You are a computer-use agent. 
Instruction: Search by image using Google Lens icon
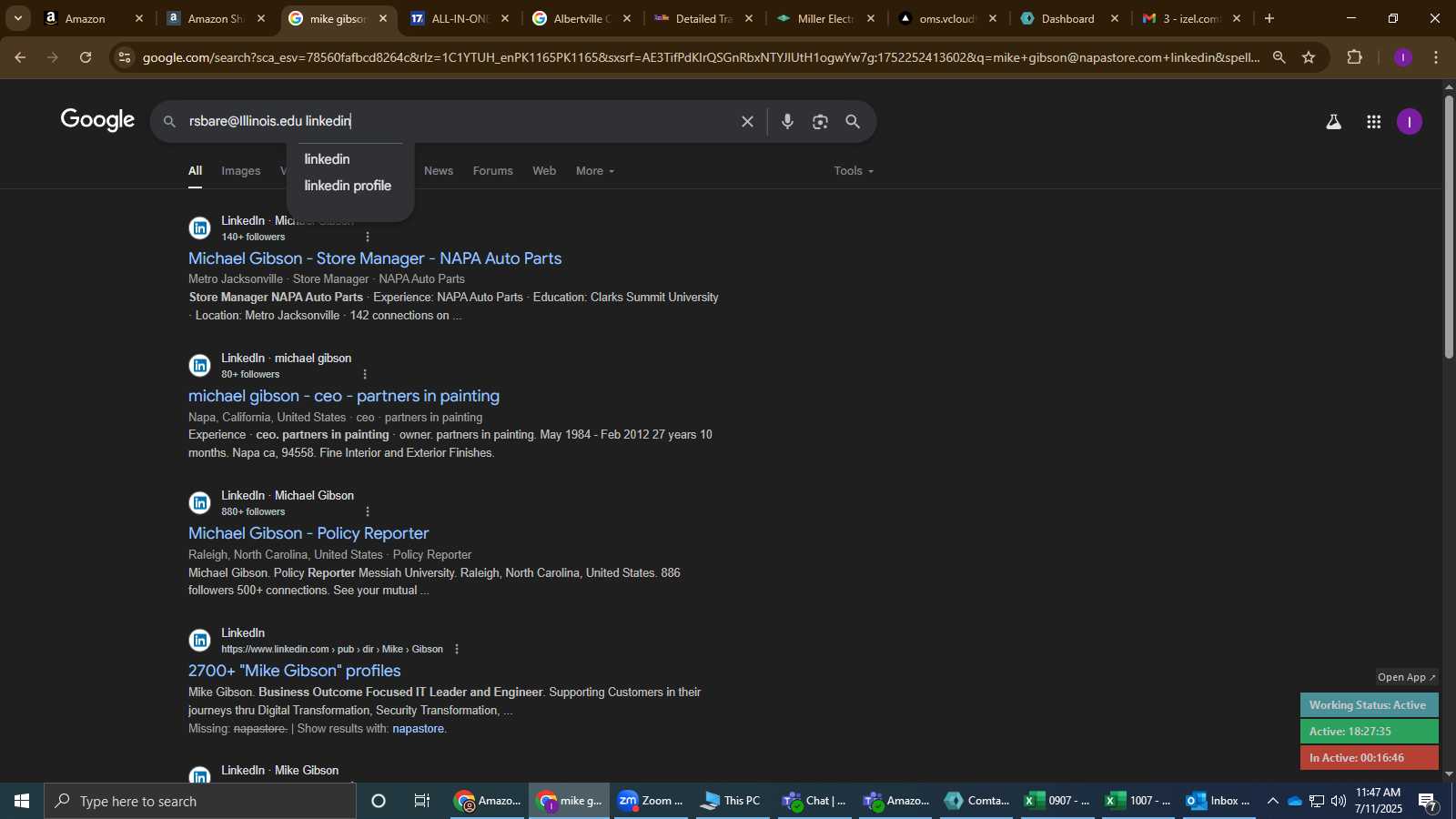click(820, 121)
